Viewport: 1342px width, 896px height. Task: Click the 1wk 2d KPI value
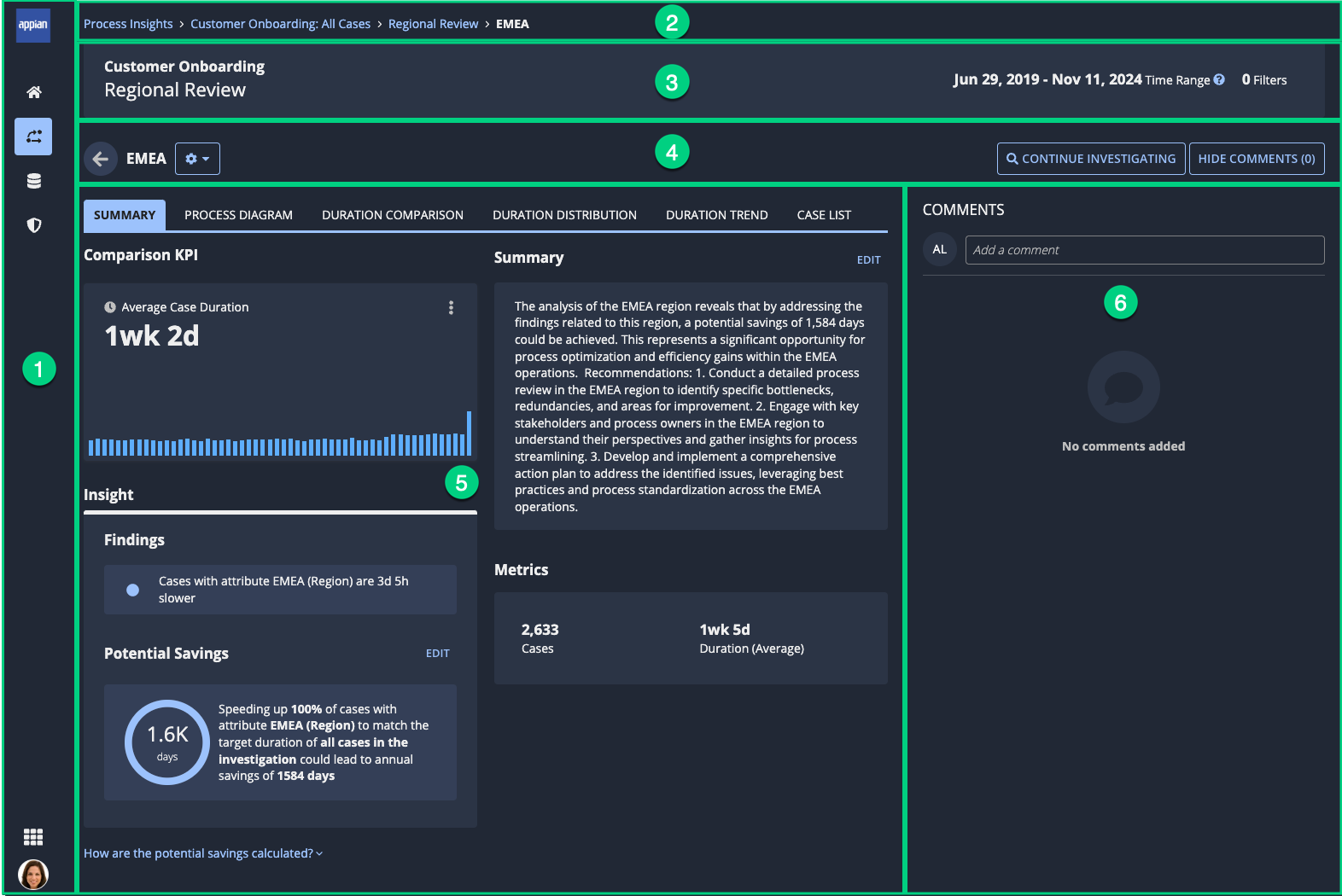click(x=152, y=336)
